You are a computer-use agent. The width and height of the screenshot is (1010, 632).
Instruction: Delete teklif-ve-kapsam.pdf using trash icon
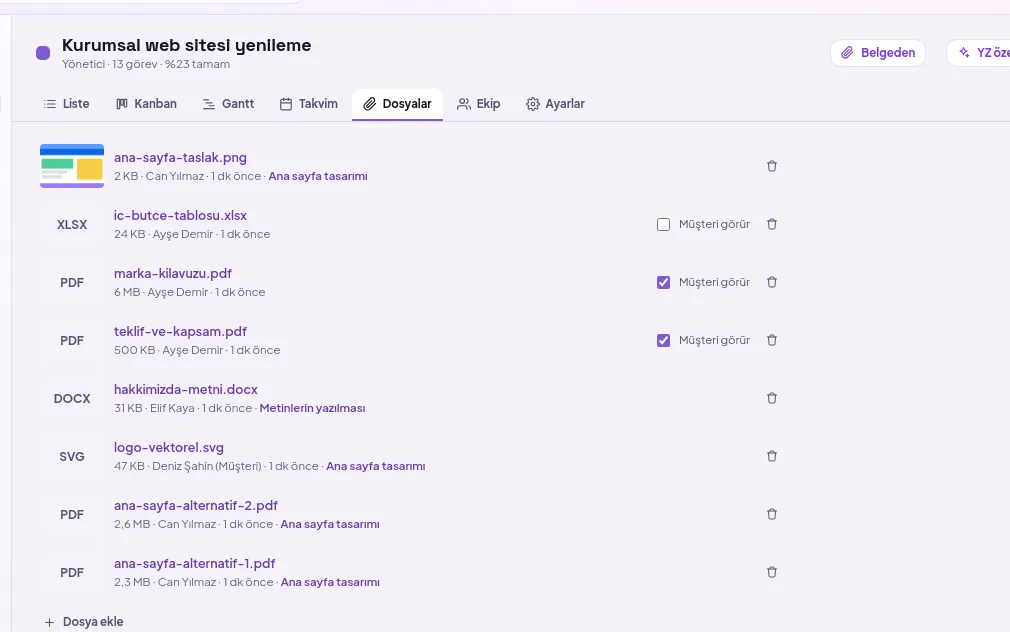(772, 340)
